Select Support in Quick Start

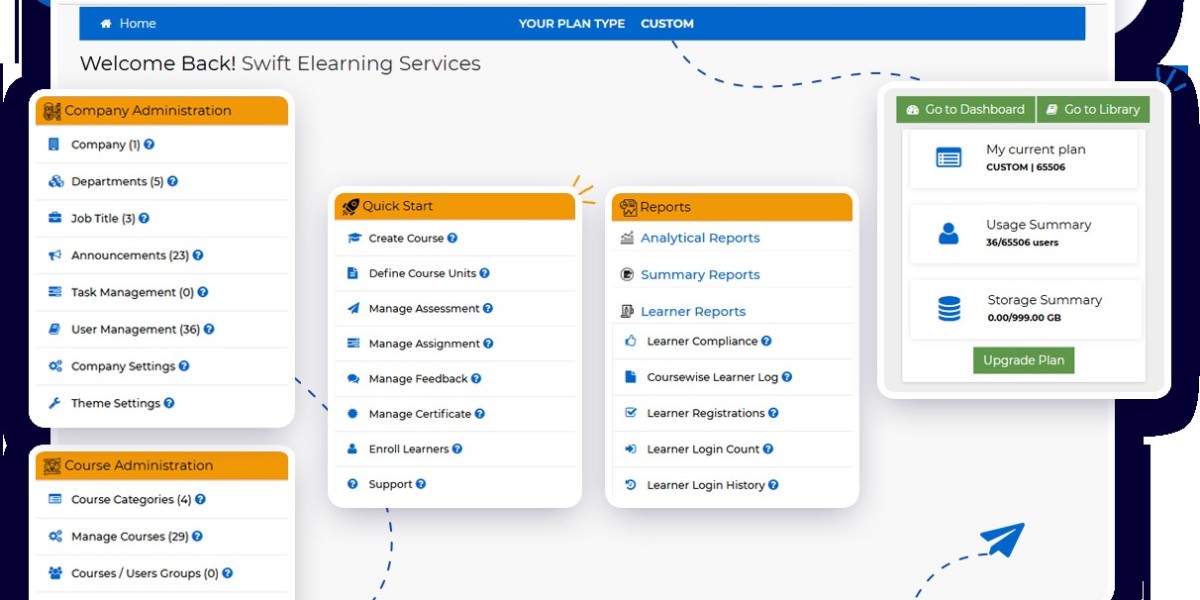click(x=390, y=484)
